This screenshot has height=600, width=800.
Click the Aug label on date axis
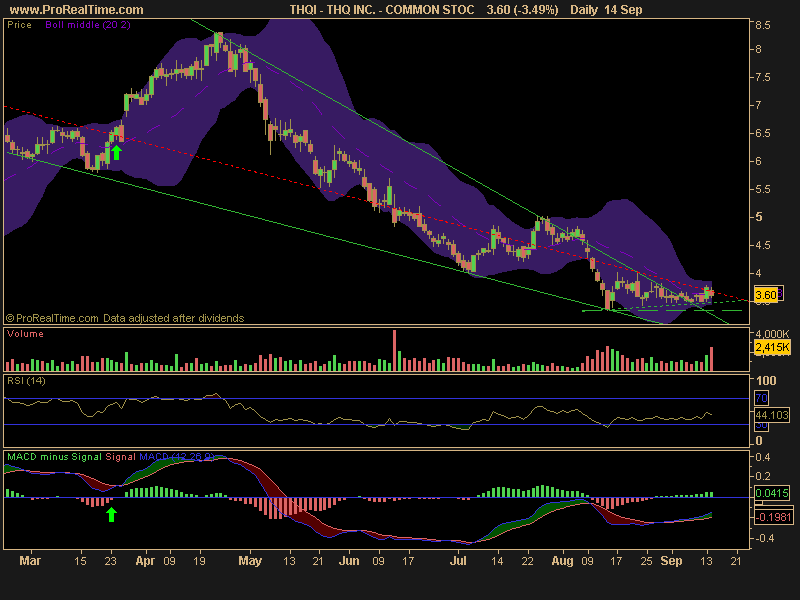click(x=562, y=561)
